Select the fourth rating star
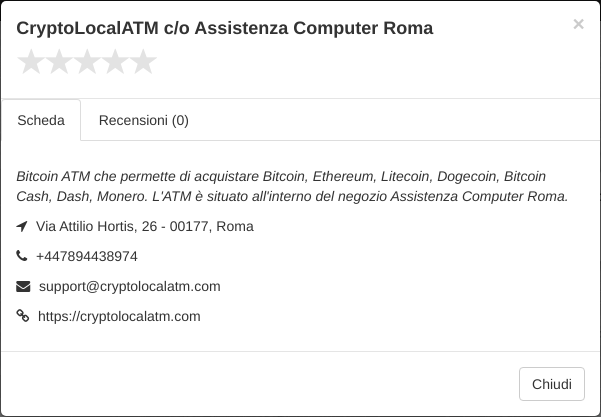This screenshot has height=417, width=601. [115, 61]
